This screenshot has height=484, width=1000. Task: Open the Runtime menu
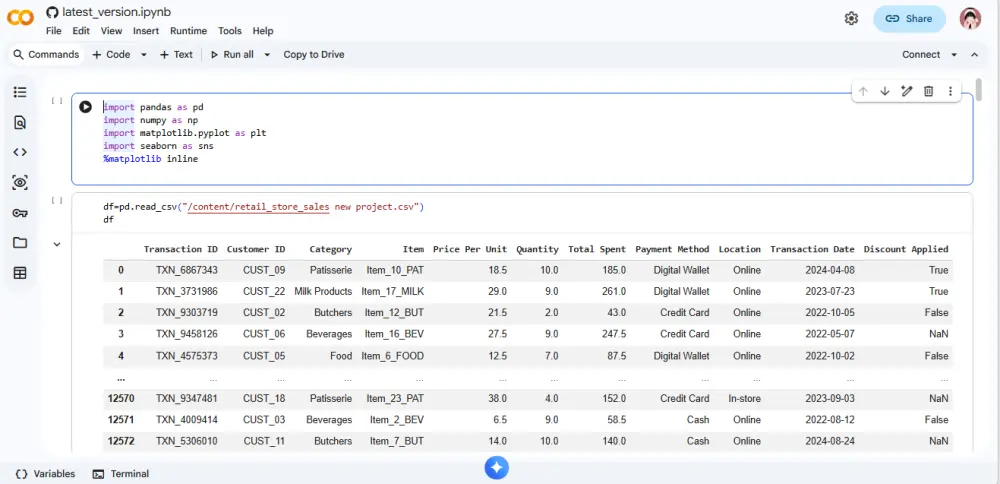(188, 31)
